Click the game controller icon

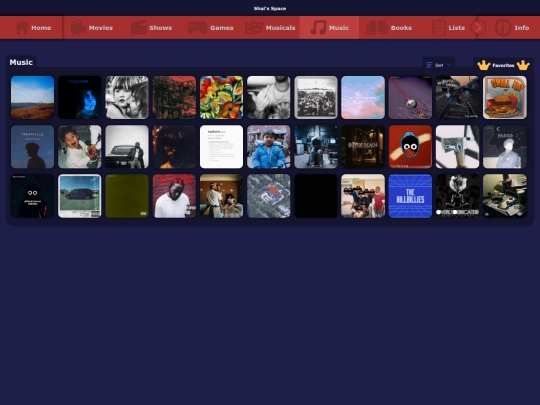197,28
